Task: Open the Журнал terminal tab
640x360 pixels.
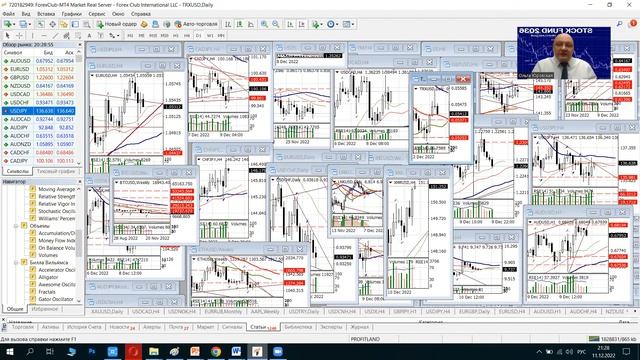Action: coord(360,327)
